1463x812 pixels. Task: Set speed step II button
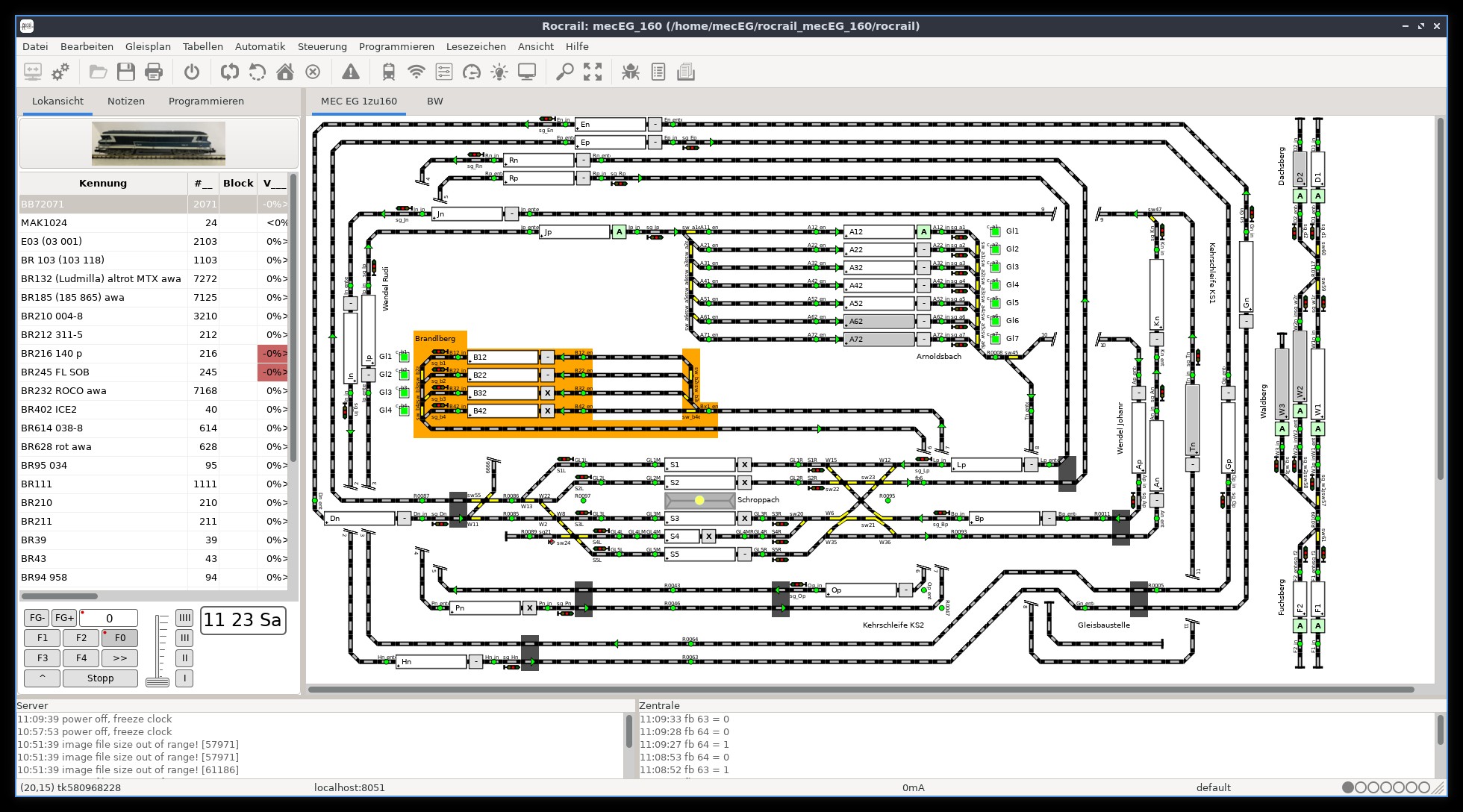click(184, 658)
